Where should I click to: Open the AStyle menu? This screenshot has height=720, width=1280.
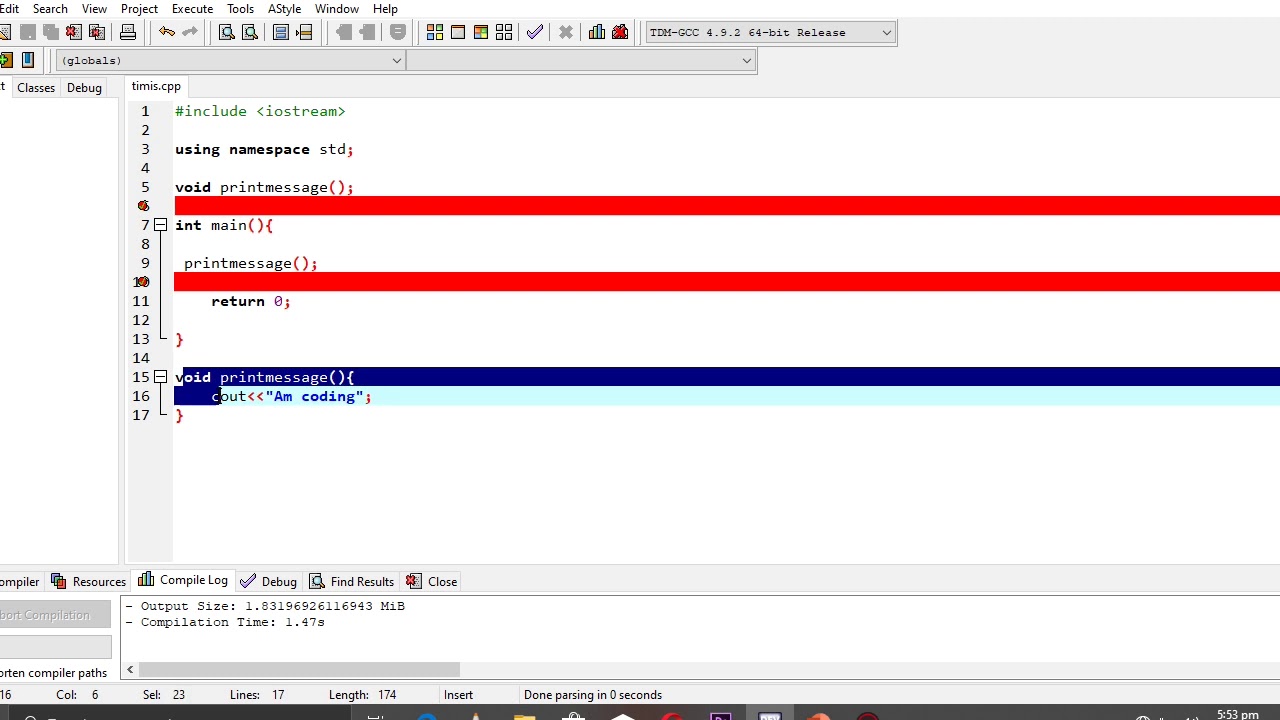284,9
